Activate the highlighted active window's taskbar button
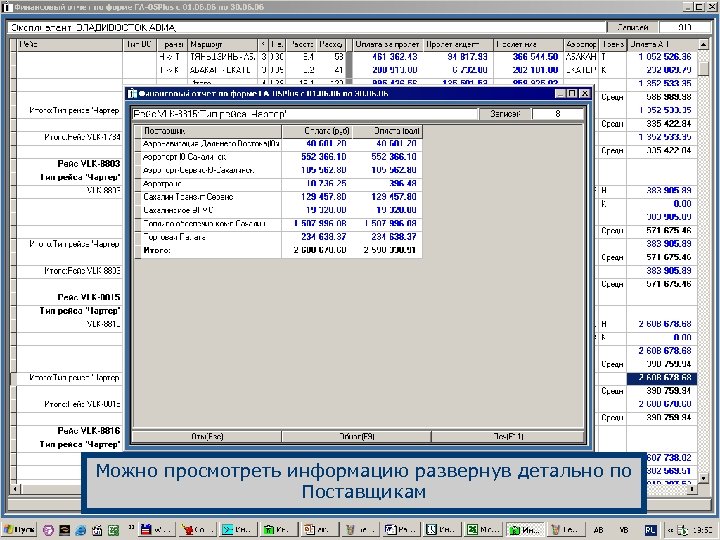This screenshot has width=720, height=540. click(x=525, y=529)
